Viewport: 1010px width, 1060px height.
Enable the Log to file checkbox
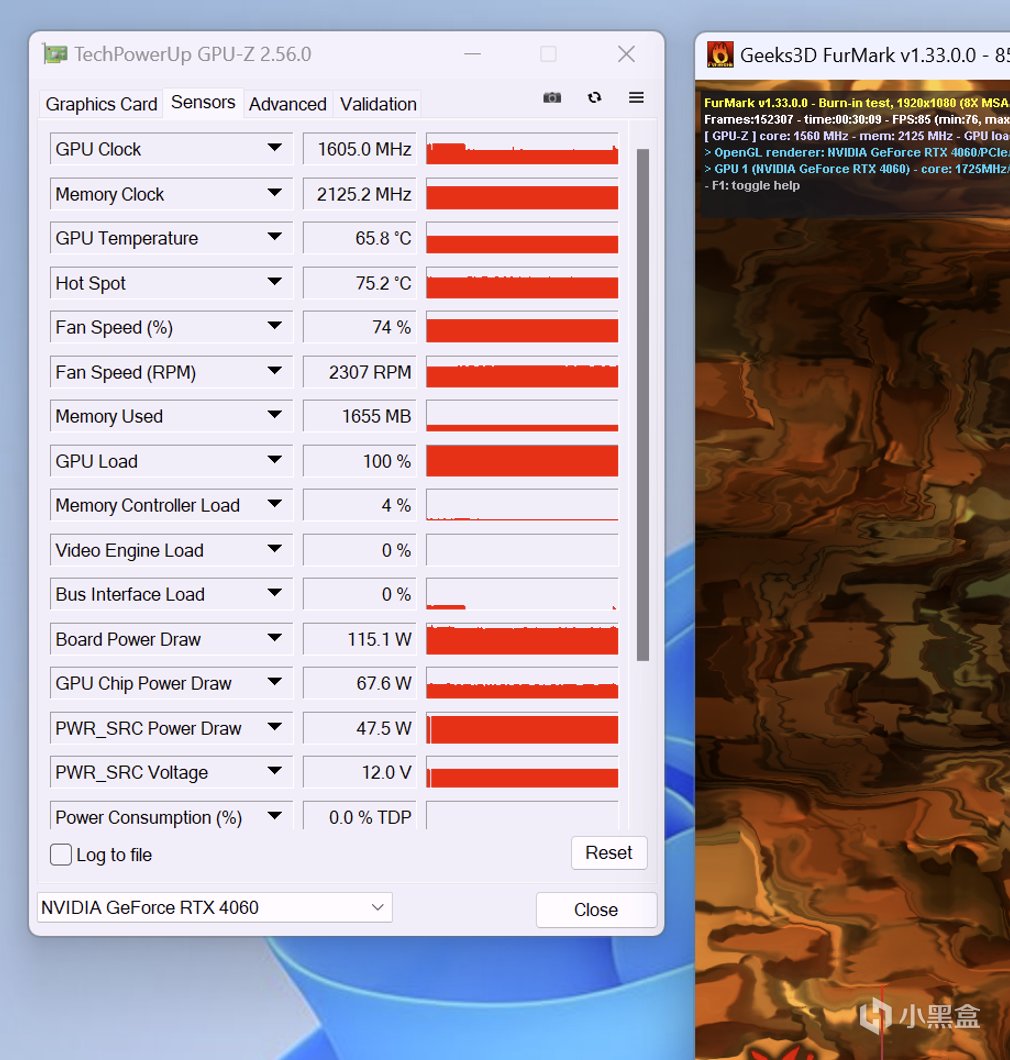click(x=61, y=854)
